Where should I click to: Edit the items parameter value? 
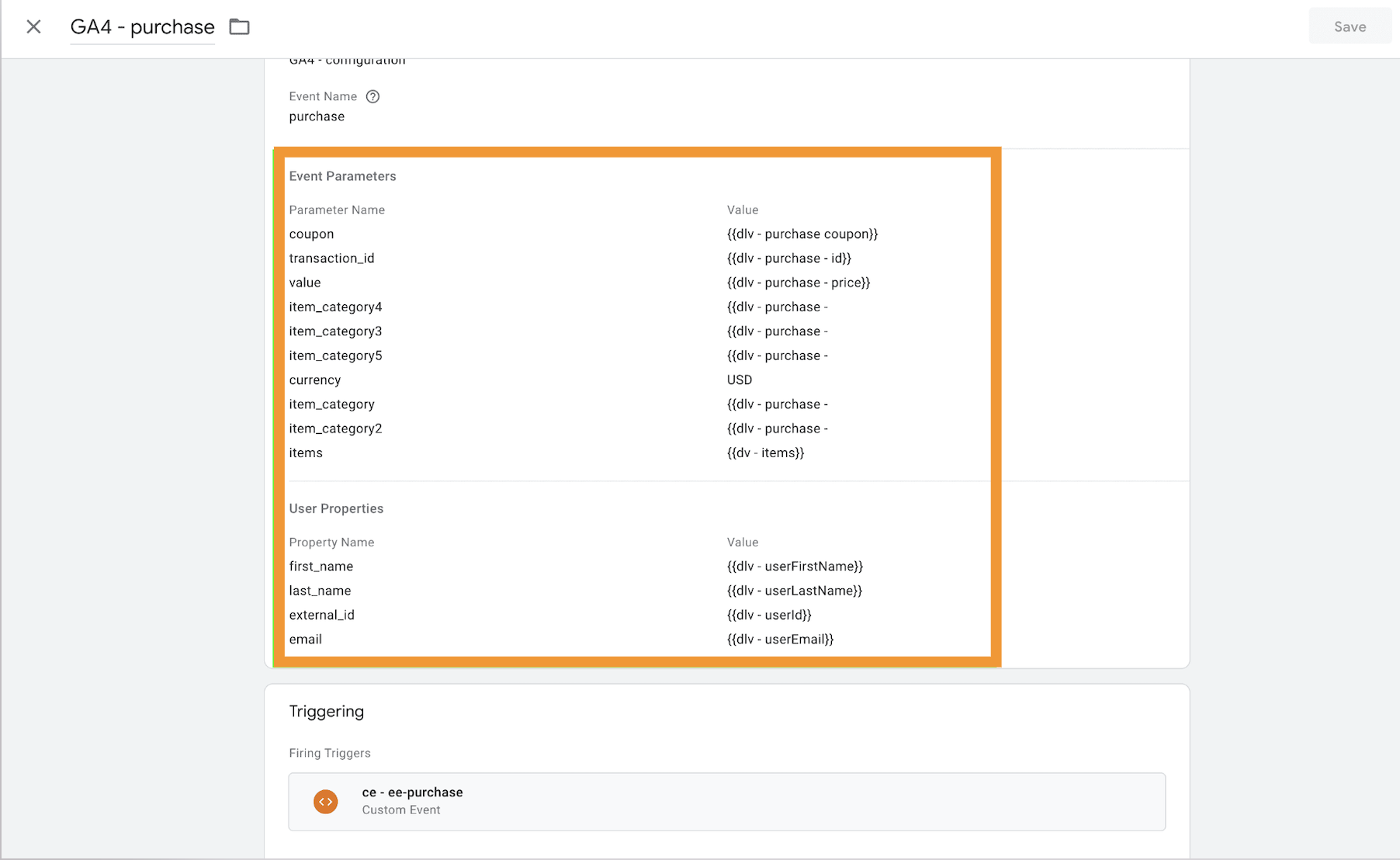tap(766, 453)
